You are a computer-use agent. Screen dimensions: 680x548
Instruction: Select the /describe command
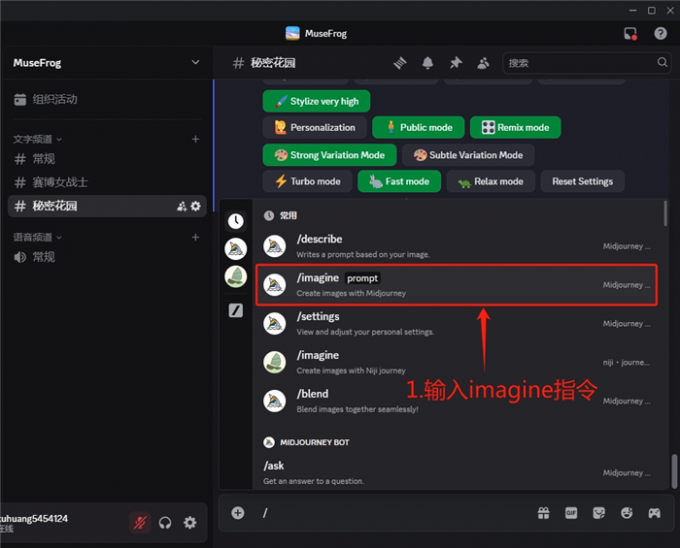456,245
